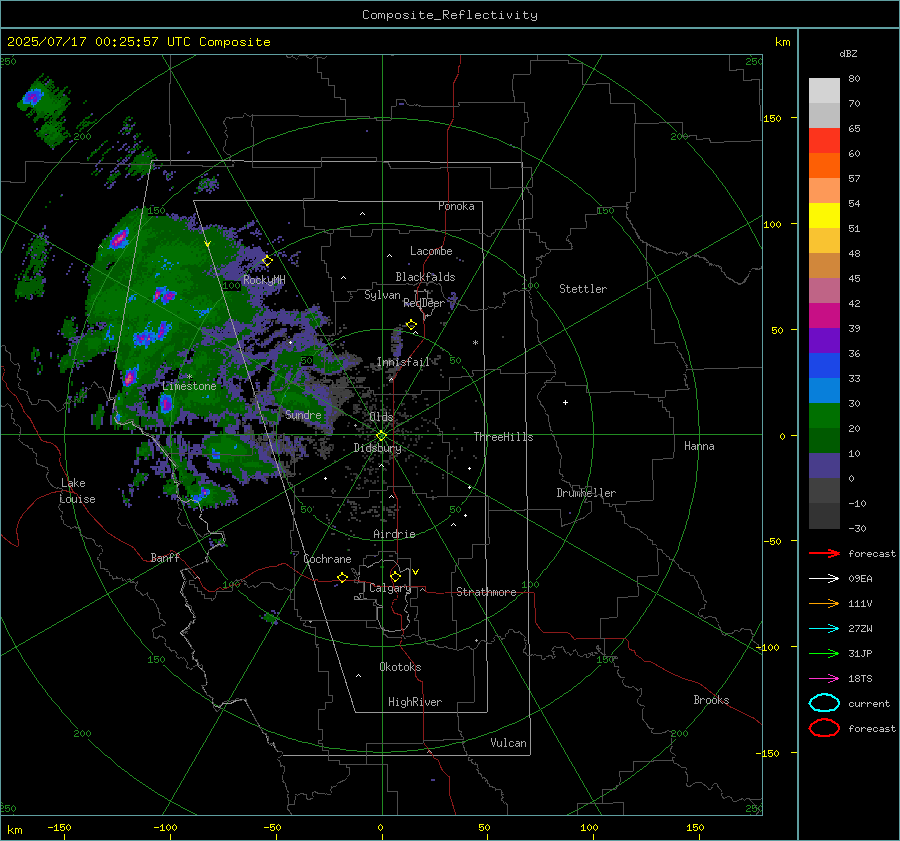Click the cyan 27ZW arrow icon

(824, 629)
